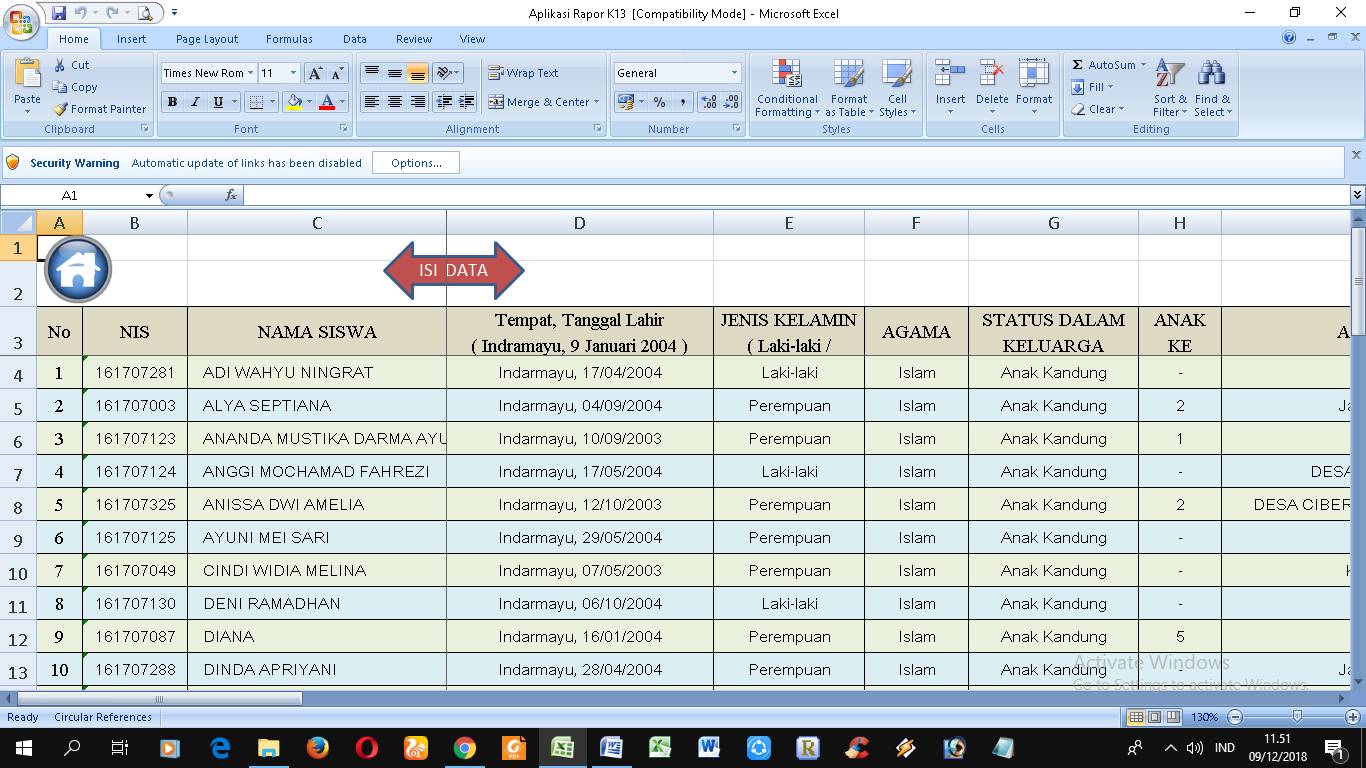Switch to the Page Layout ribbon tab
Screen dimensions: 1366x768
tap(207, 39)
